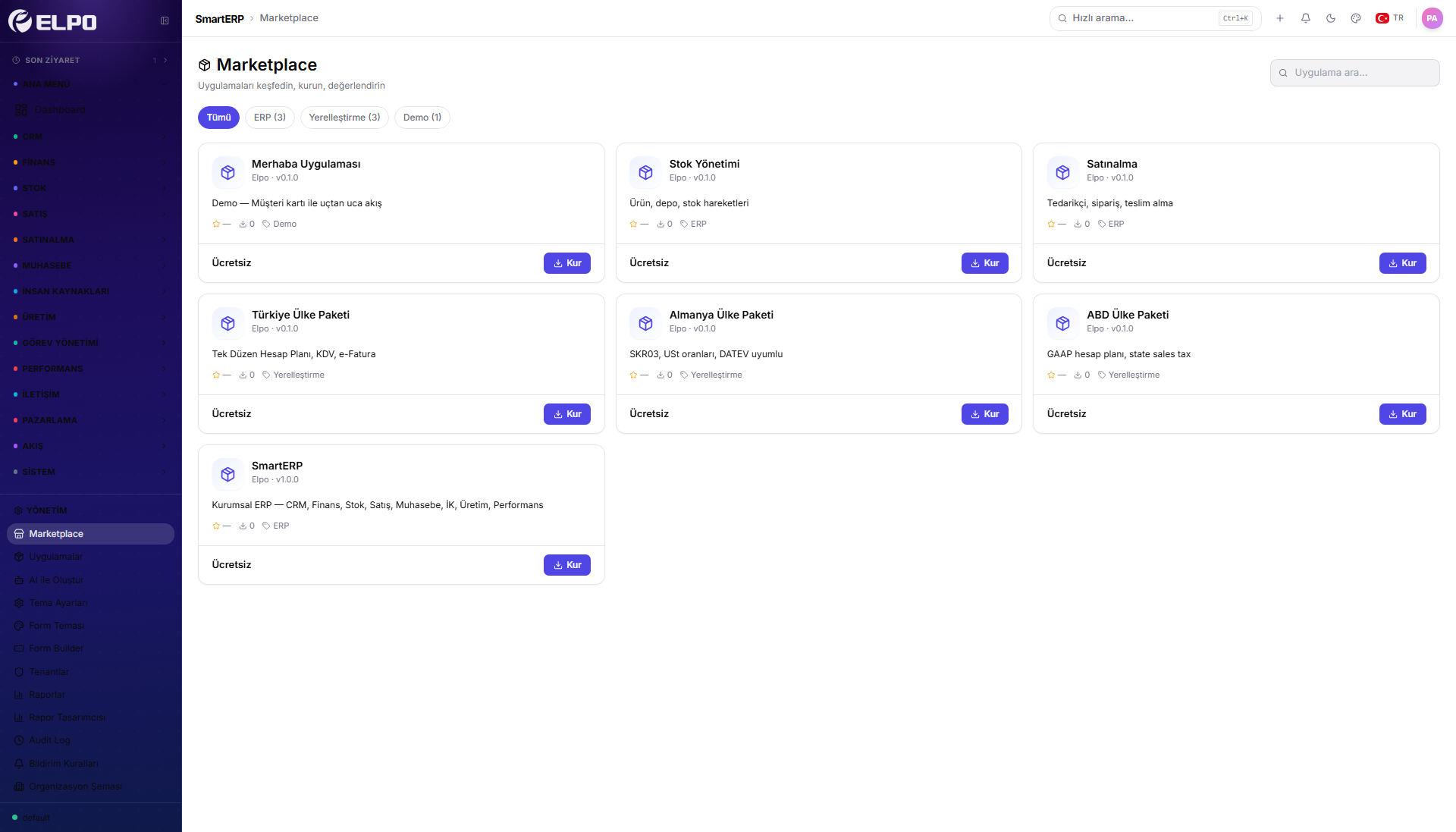Screen dimensions: 1456x832
Task: Toggle dark mode with the moon icon
Action: [1331, 18]
